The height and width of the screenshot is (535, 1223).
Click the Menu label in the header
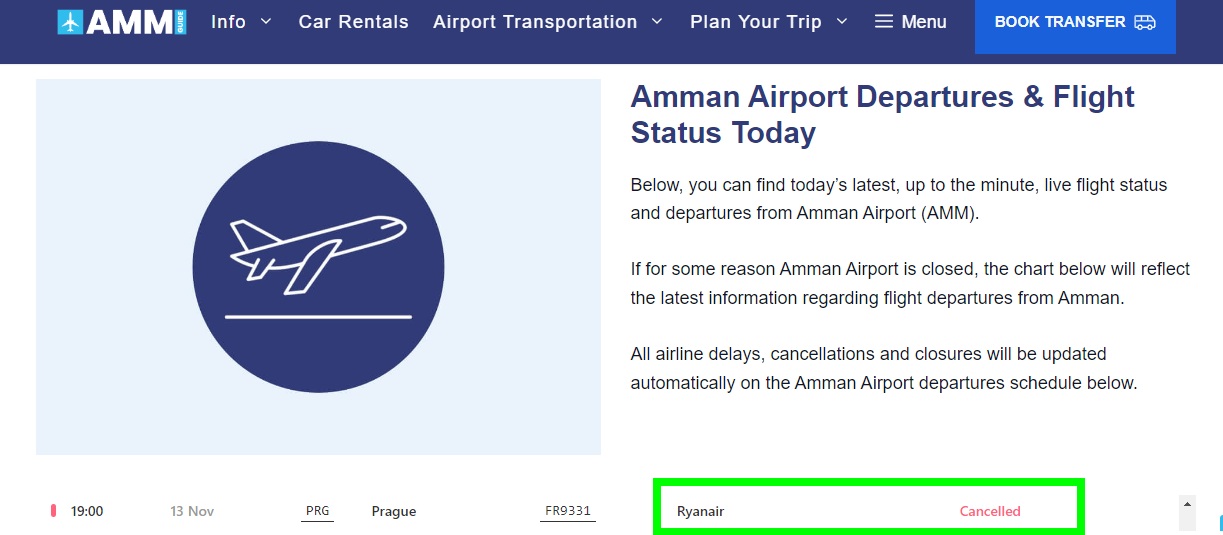pos(923,21)
